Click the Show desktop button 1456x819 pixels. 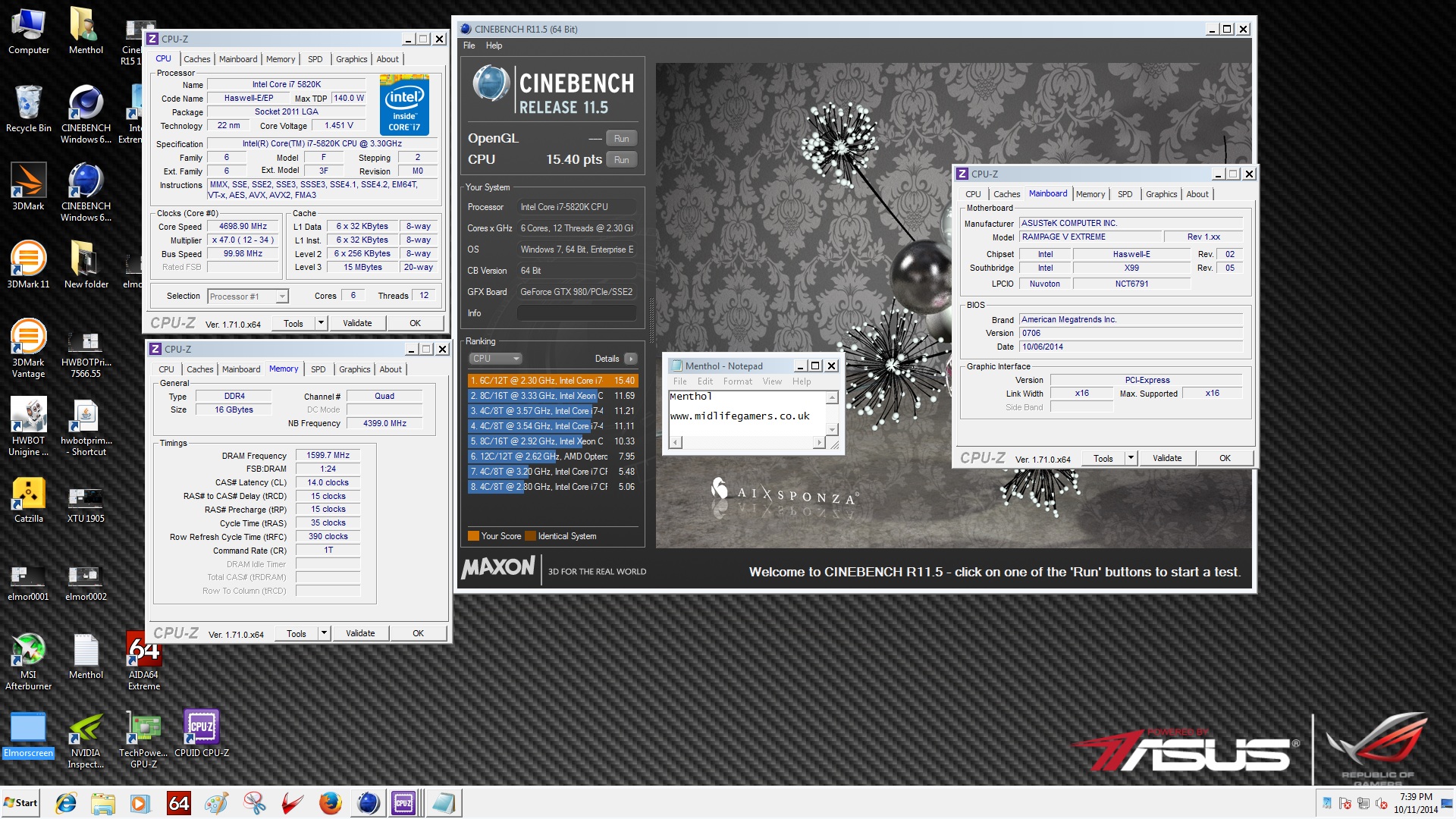(1448, 803)
